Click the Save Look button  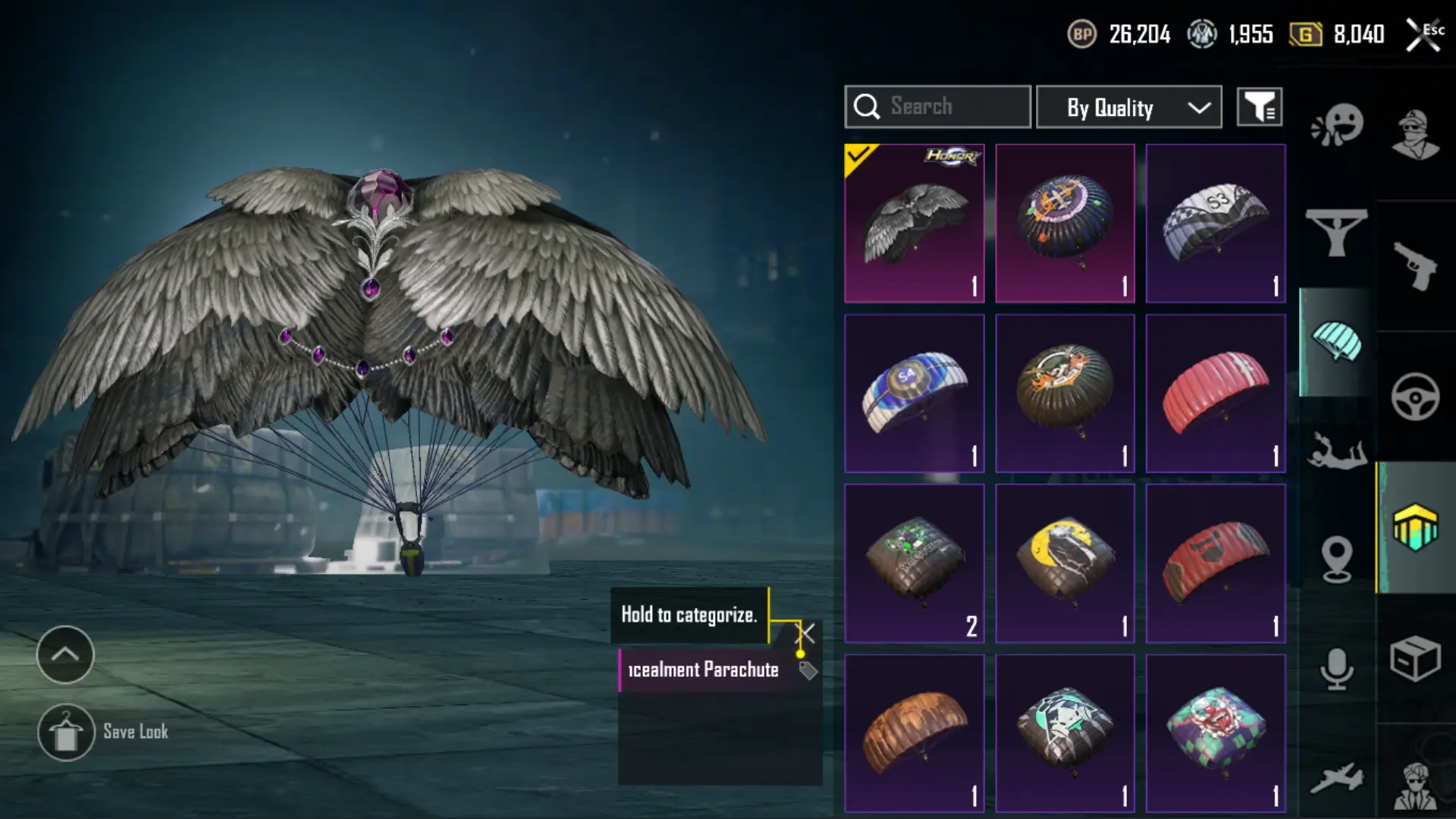pos(103,733)
